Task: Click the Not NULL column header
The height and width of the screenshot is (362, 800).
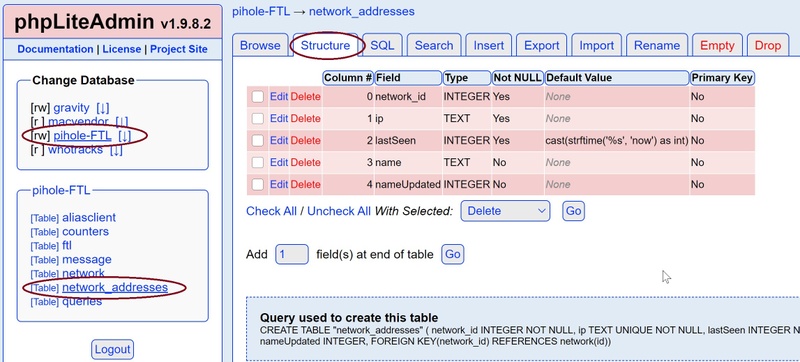Action: point(518,78)
